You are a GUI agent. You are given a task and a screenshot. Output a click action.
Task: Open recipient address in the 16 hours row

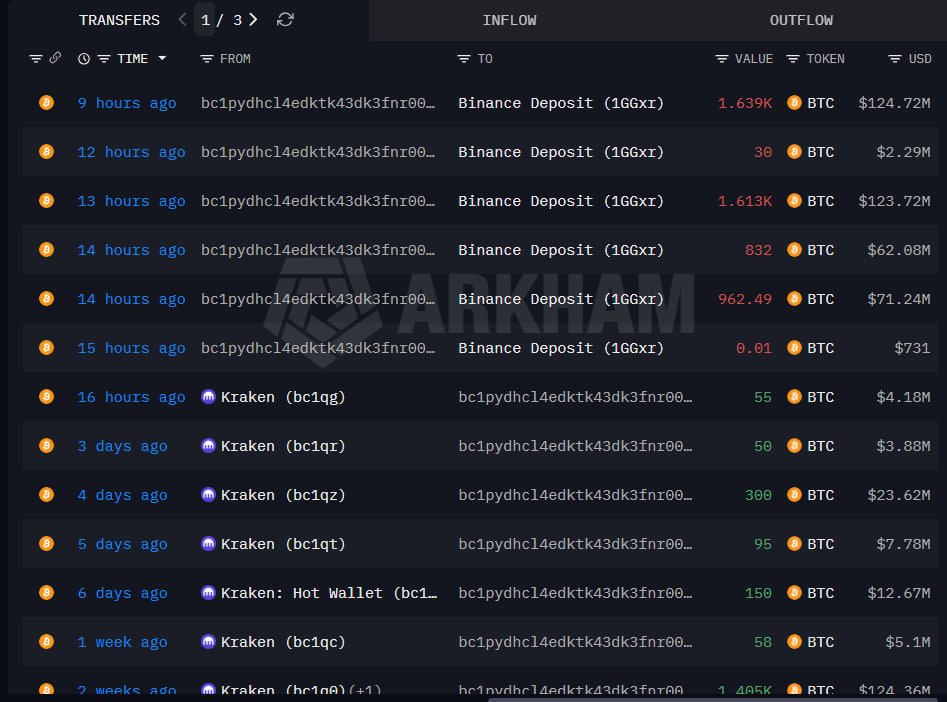(575, 397)
